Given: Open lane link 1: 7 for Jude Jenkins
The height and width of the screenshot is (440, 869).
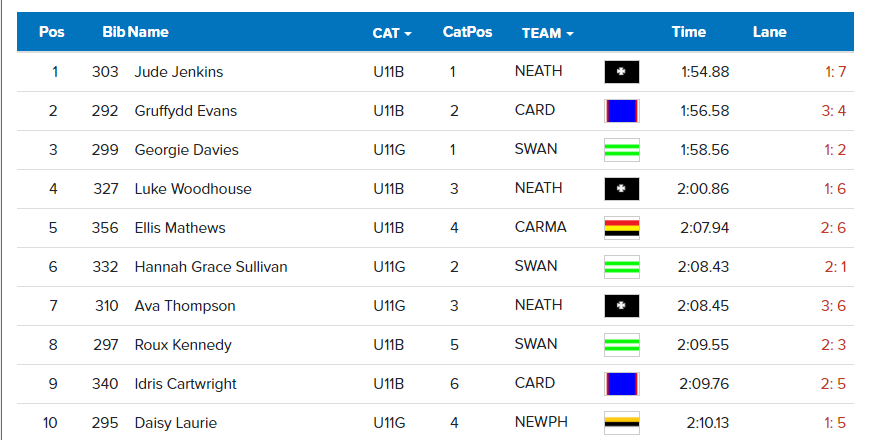Looking at the screenshot, I should click(836, 72).
